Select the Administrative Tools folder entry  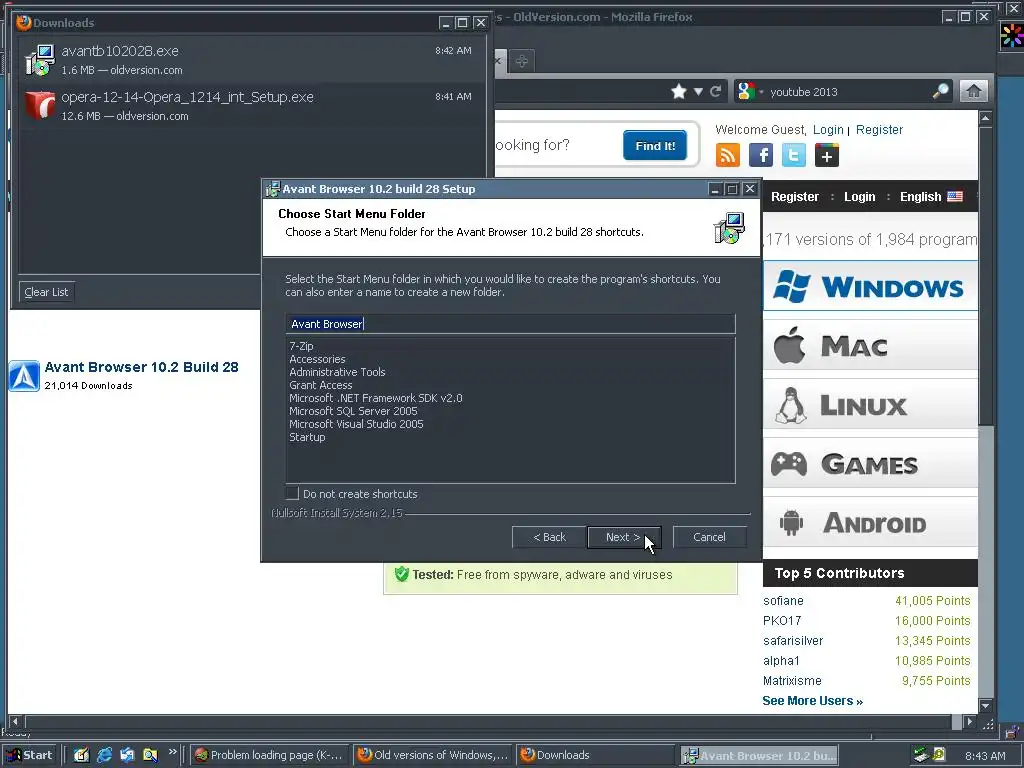click(x=337, y=372)
